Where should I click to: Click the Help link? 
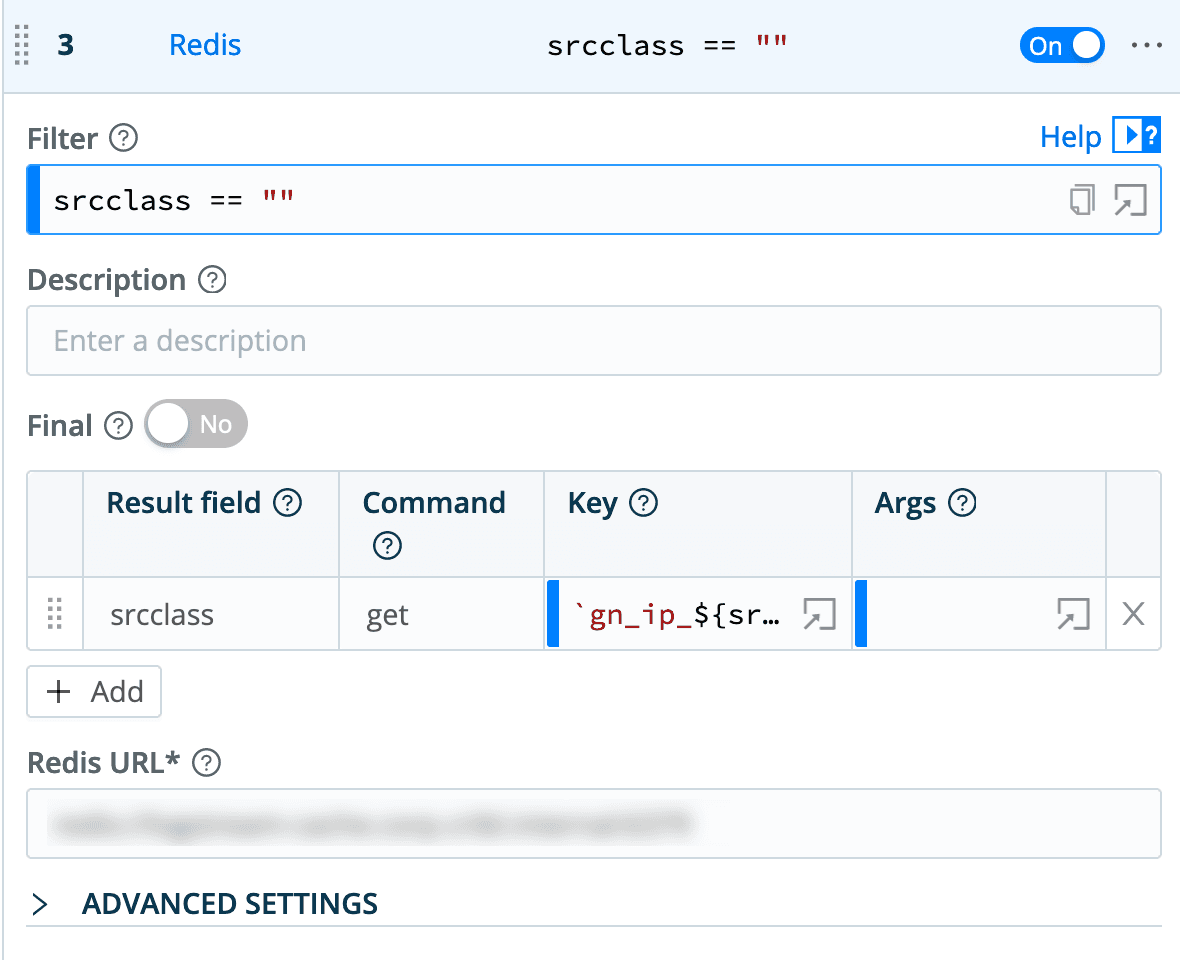coord(1070,136)
